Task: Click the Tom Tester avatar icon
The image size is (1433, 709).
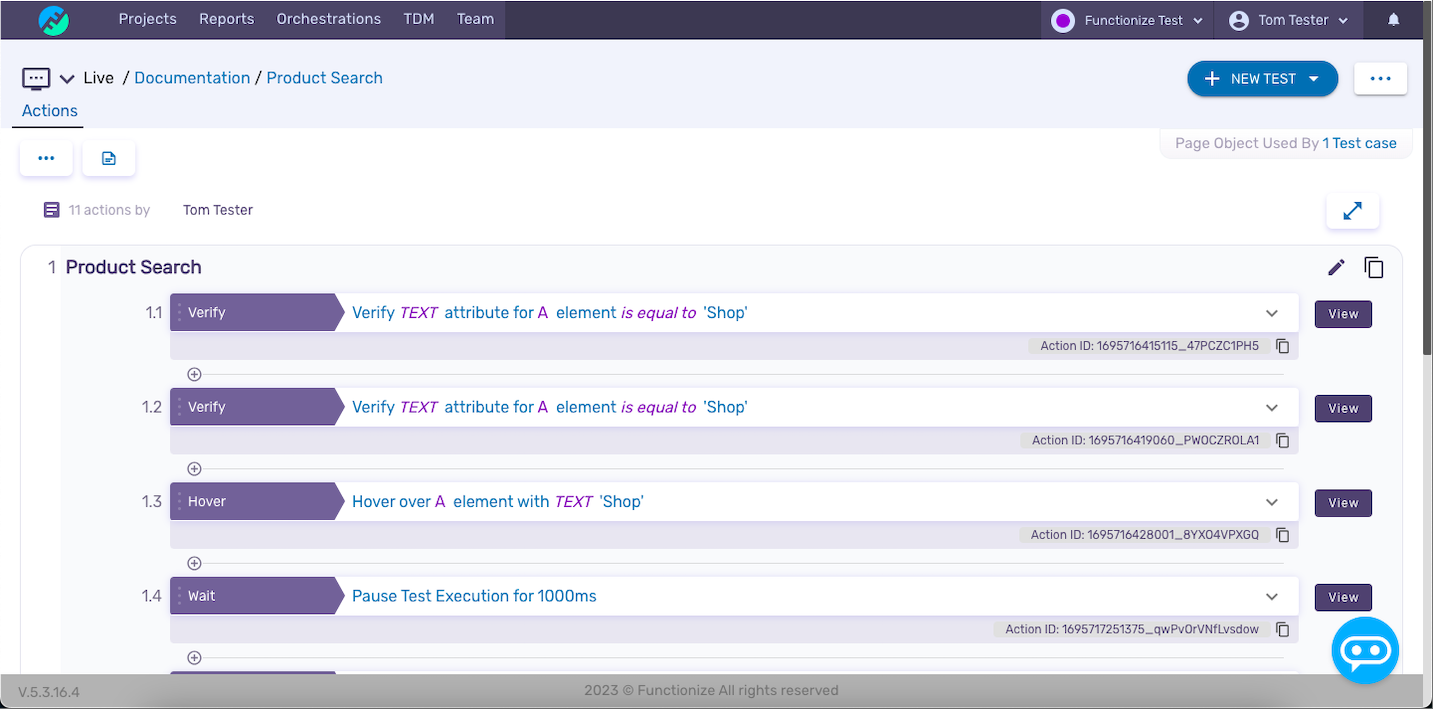Action: (1239, 20)
